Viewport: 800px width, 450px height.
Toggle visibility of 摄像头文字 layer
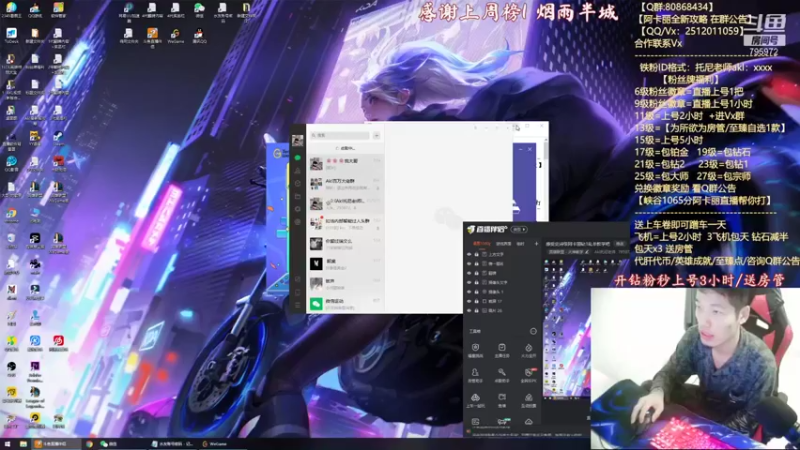tap(469, 282)
